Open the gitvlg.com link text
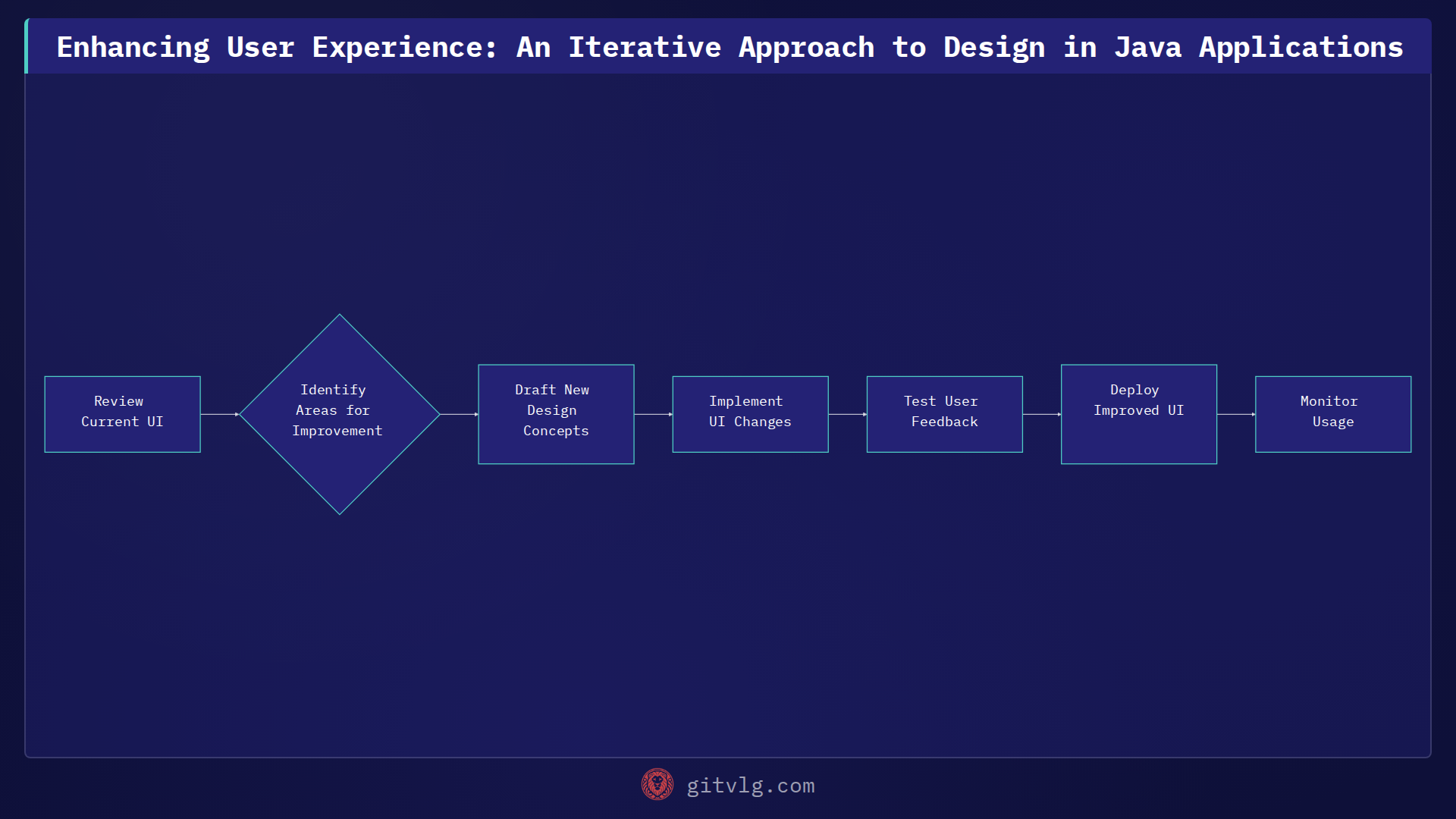This screenshot has width=1456, height=819. tap(750, 786)
